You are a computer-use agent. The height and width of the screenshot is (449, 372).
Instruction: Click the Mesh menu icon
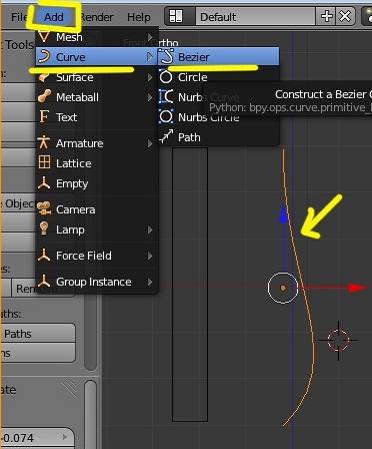click(44, 36)
